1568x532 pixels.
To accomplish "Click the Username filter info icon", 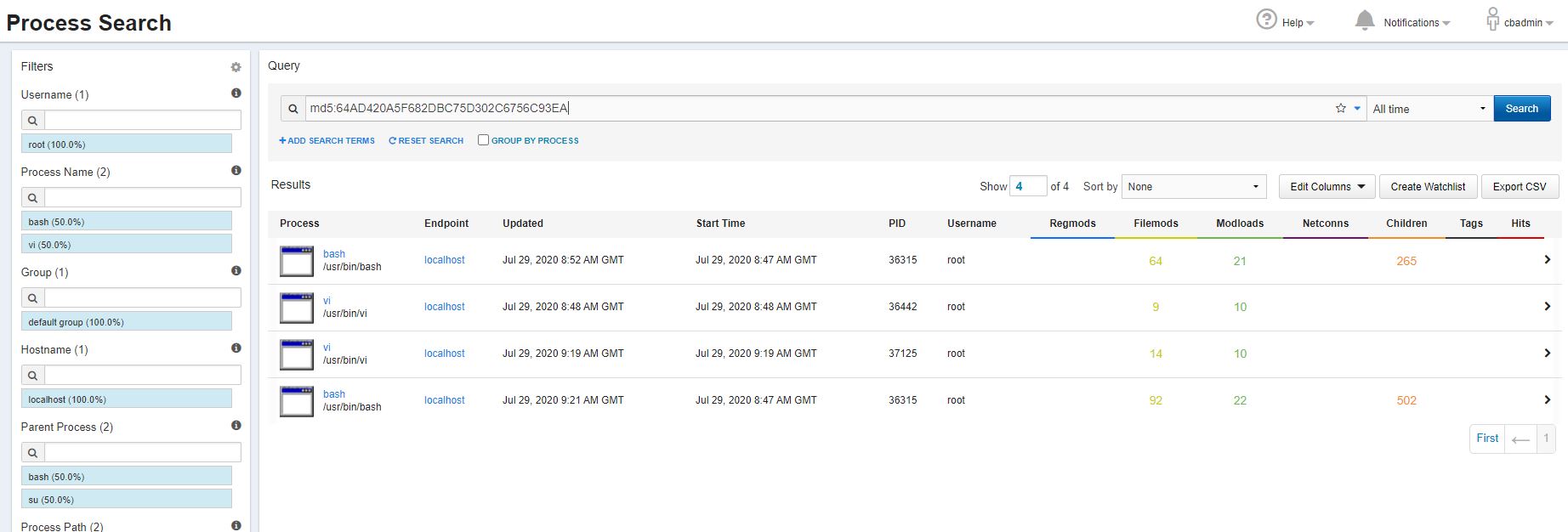I will [236, 93].
